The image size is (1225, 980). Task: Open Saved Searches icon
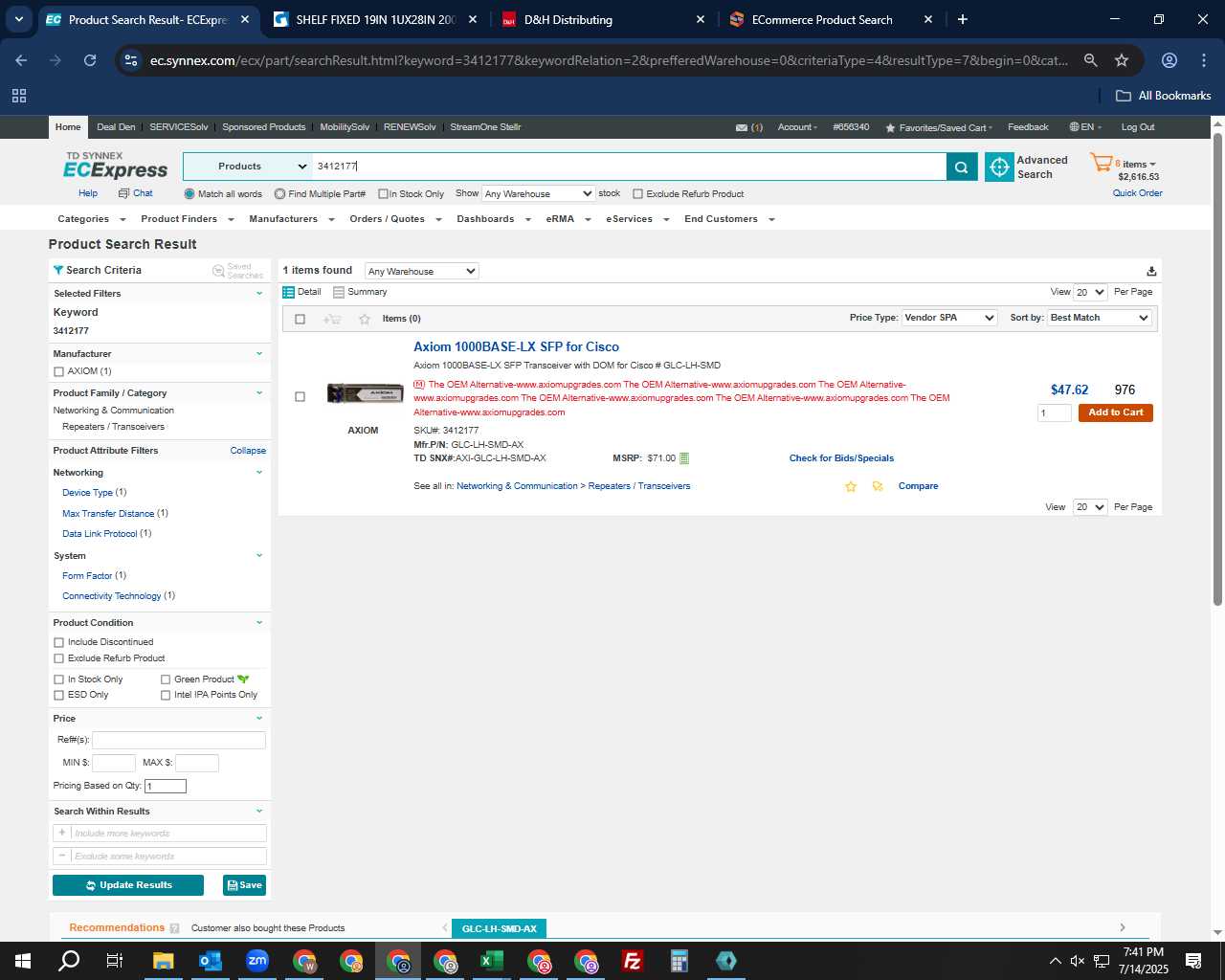(218, 271)
